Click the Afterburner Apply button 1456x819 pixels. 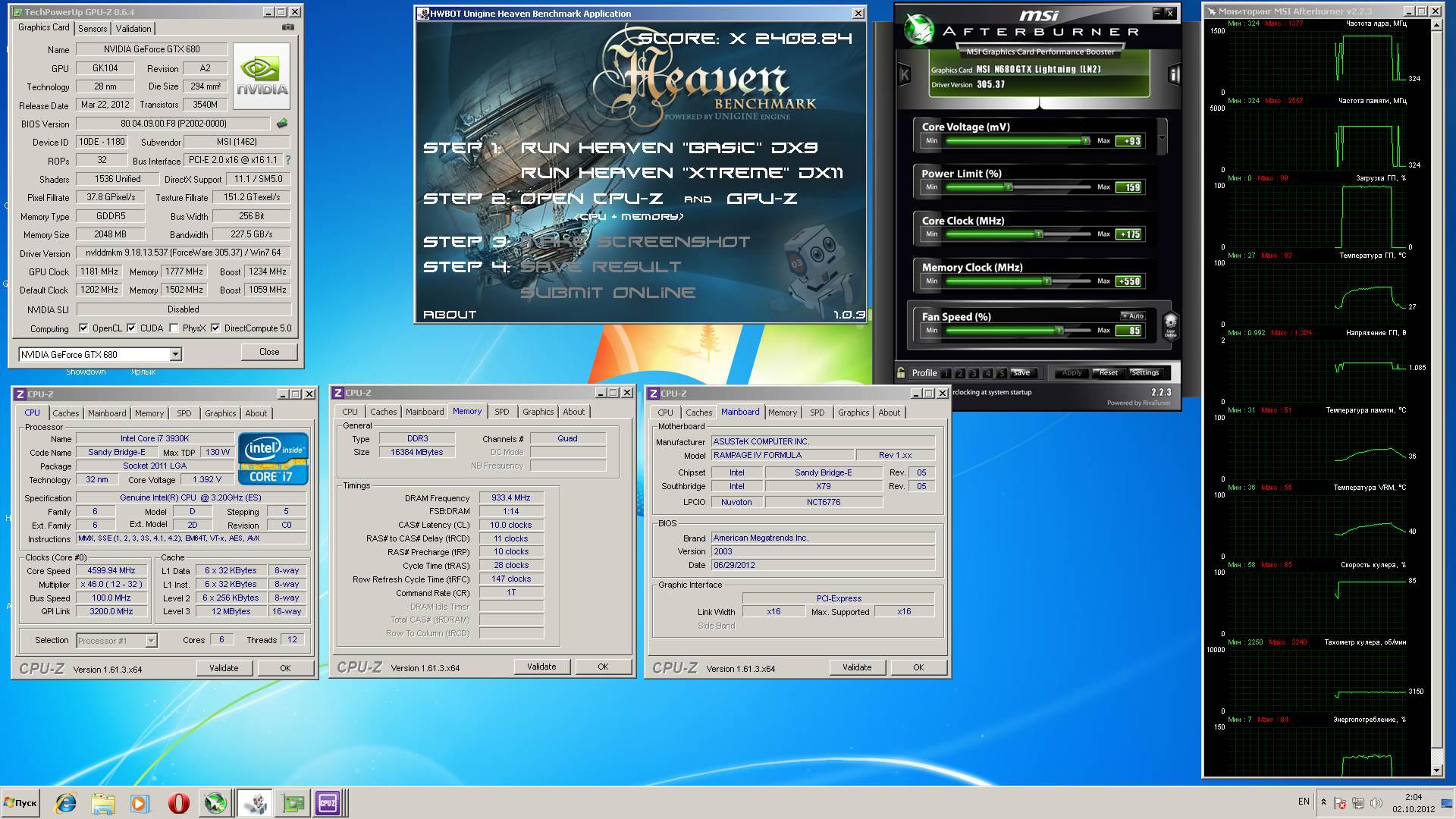(x=1072, y=372)
